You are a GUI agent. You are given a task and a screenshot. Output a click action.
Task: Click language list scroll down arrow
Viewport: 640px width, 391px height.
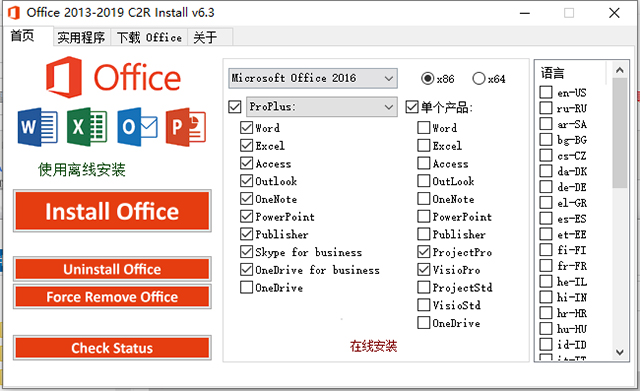620,352
